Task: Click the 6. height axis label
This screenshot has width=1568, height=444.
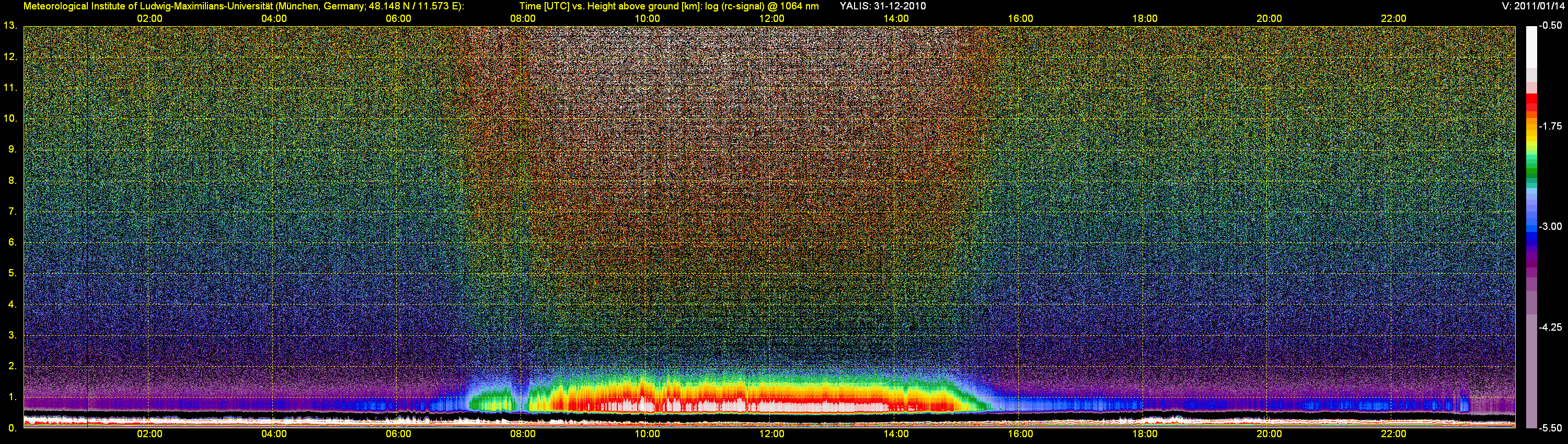Action: 12,242
